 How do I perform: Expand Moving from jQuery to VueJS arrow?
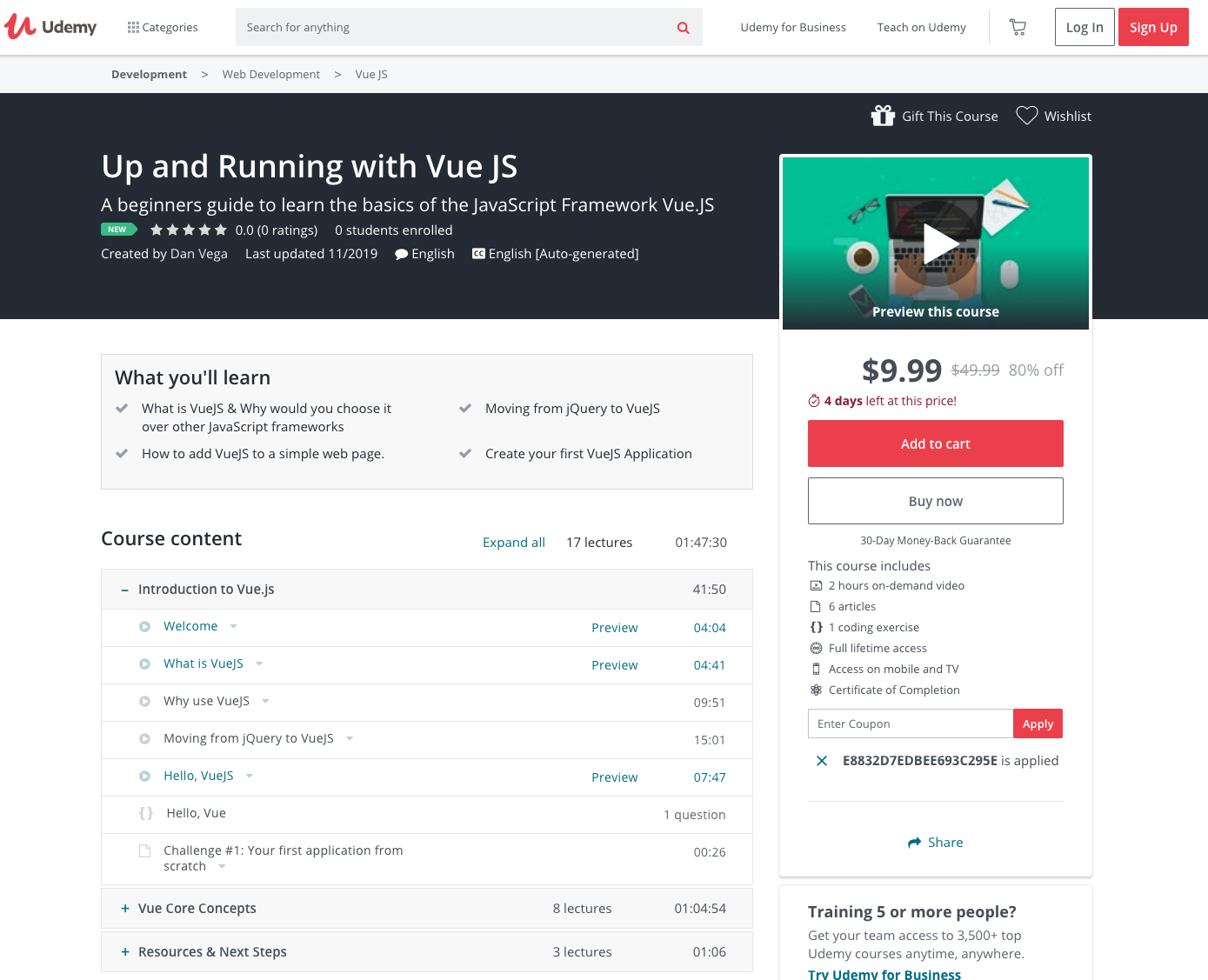coord(350,739)
